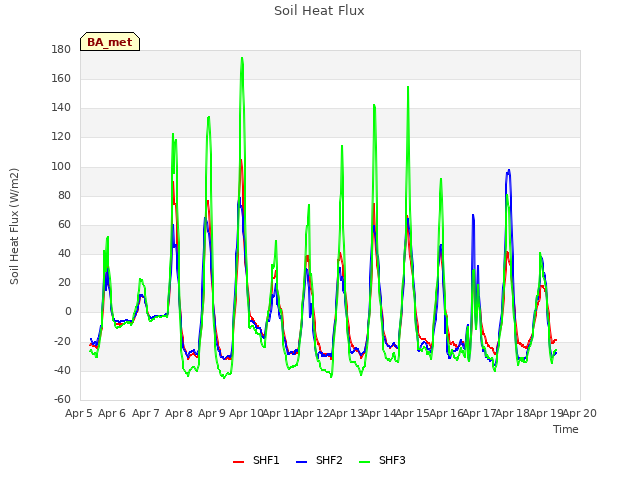The image size is (640, 480).
Task: Click the Apr 13 x-axis date label
Action: (x=346, y=413)
